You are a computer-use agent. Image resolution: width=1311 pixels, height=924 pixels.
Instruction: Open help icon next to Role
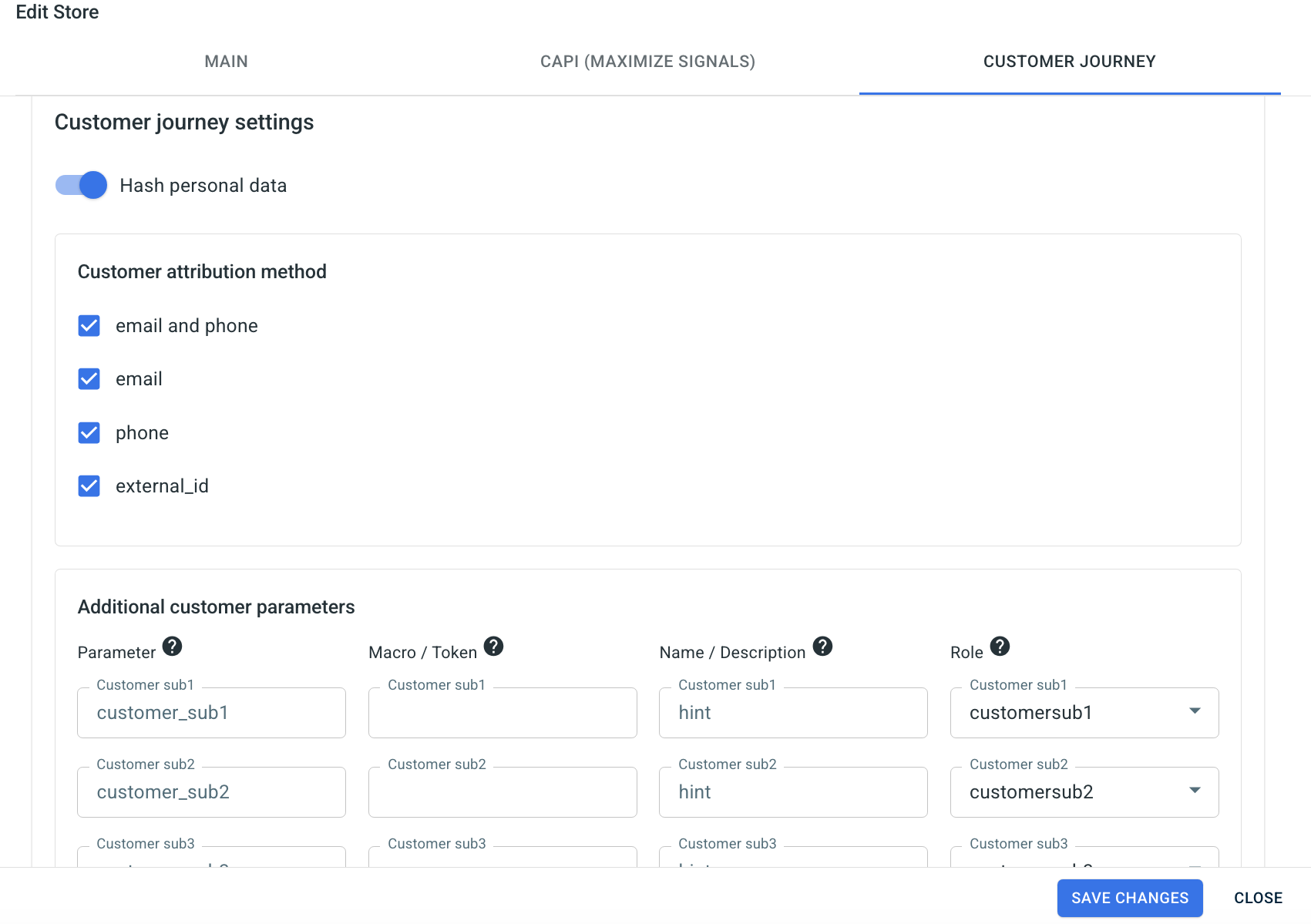click(1000, 646)
